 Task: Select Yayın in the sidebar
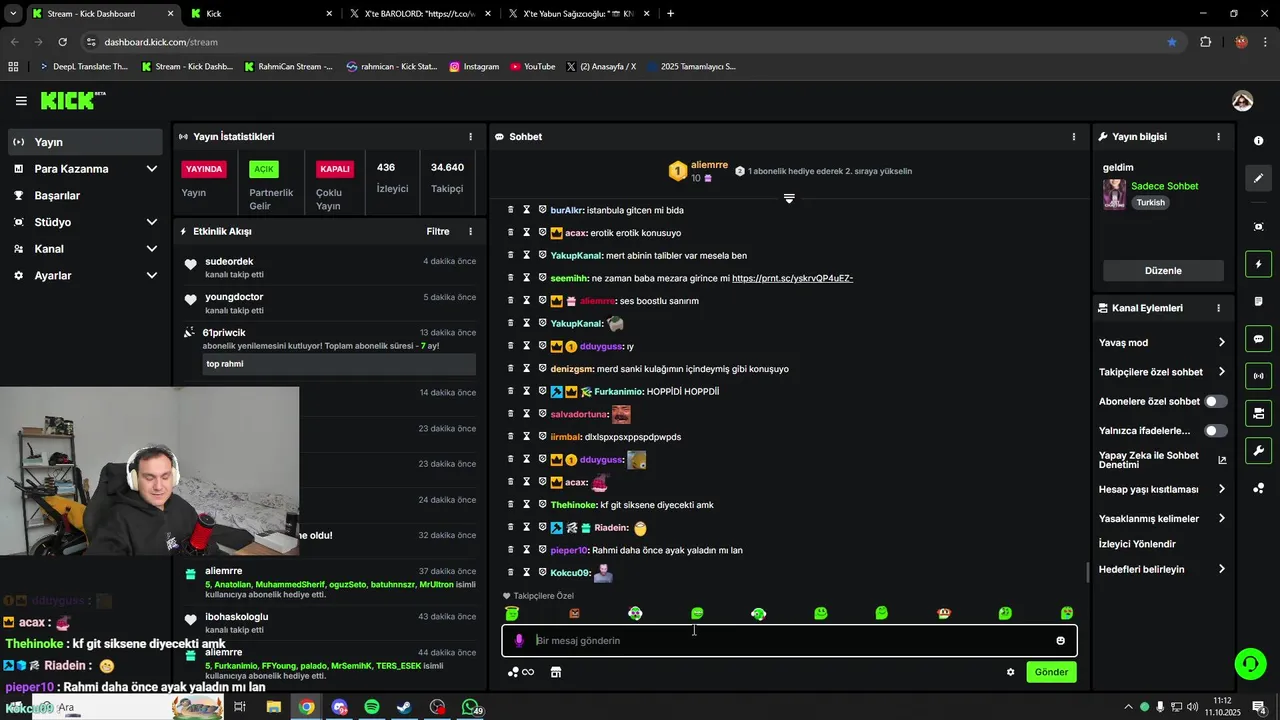[x=85, y=142]
